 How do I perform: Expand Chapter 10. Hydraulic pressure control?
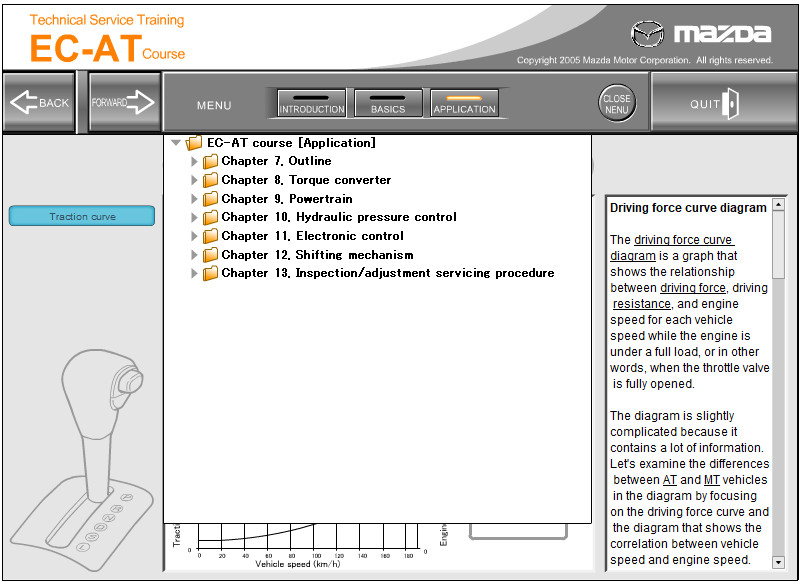[x=194, y=217]
